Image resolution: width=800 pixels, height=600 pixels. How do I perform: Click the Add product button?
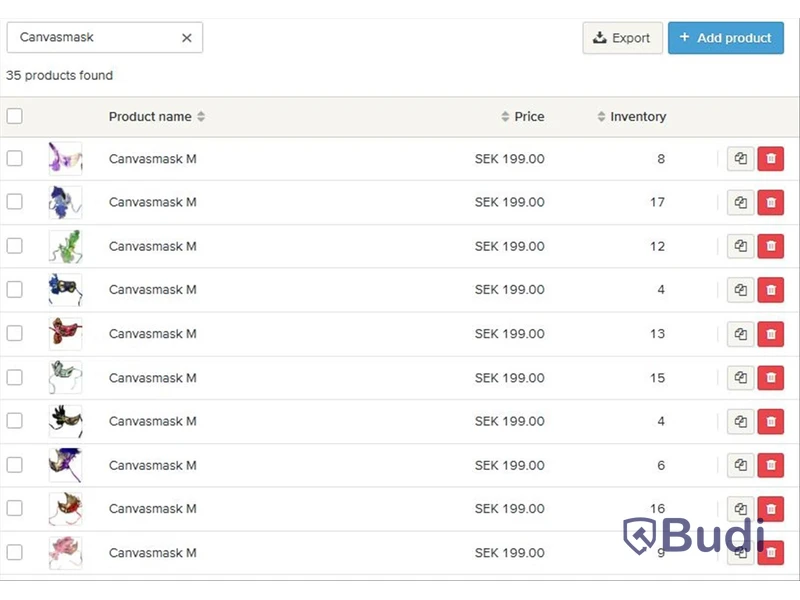(726, 38)
